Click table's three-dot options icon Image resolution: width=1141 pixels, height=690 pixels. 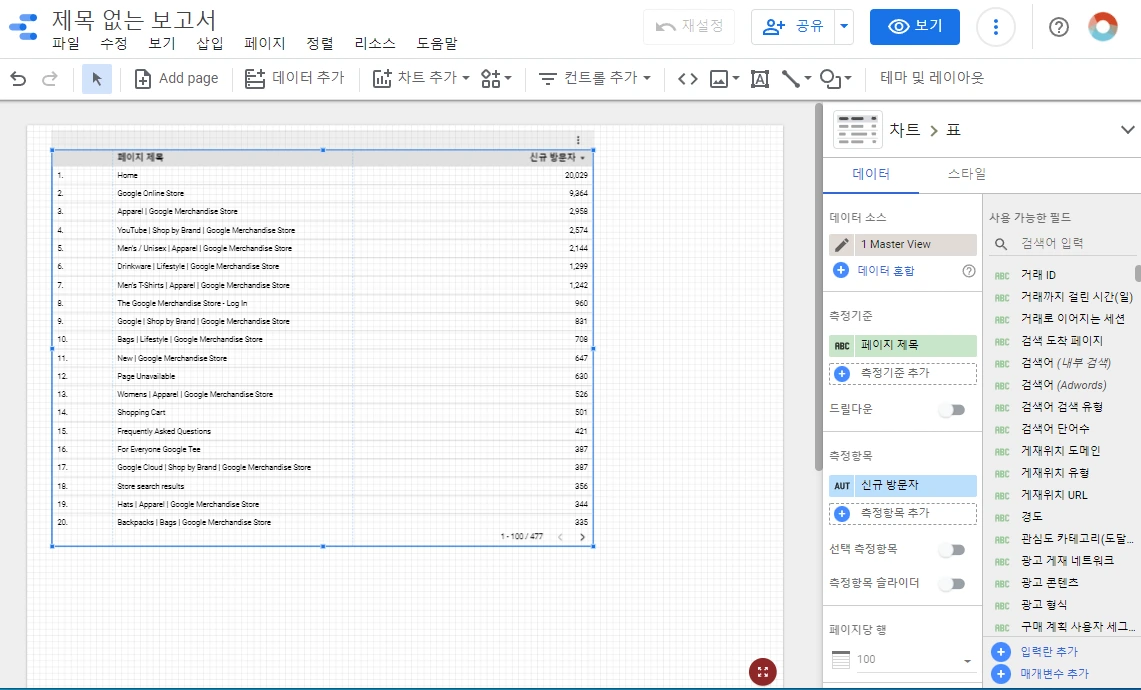coord(578,140)
